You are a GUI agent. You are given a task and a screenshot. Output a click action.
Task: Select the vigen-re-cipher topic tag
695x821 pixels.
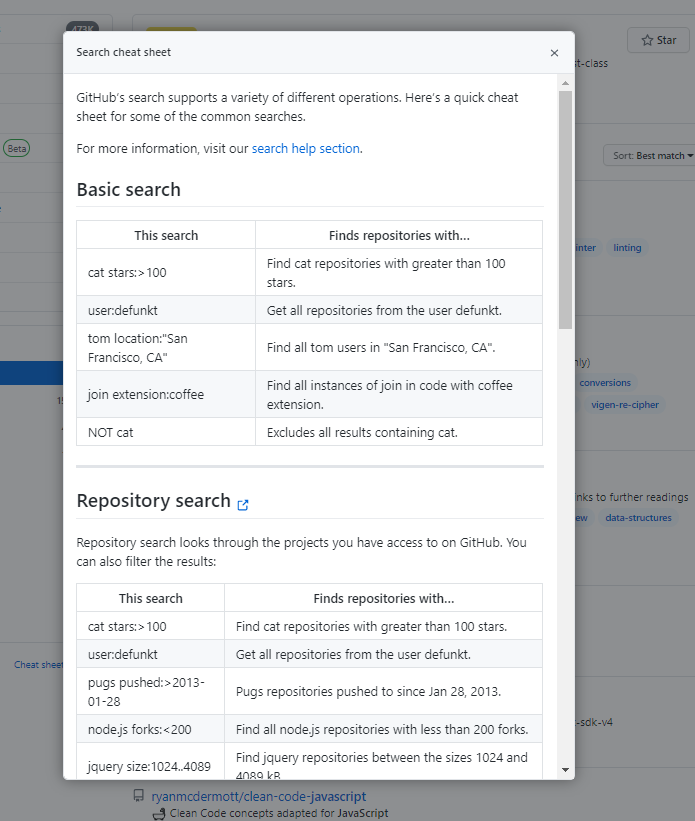(625, 405)
